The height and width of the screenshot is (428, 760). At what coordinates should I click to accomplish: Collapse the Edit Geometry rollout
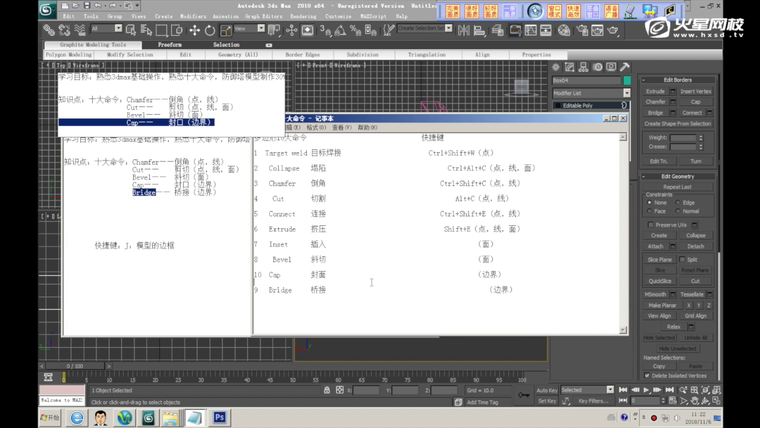click(677, 176)
